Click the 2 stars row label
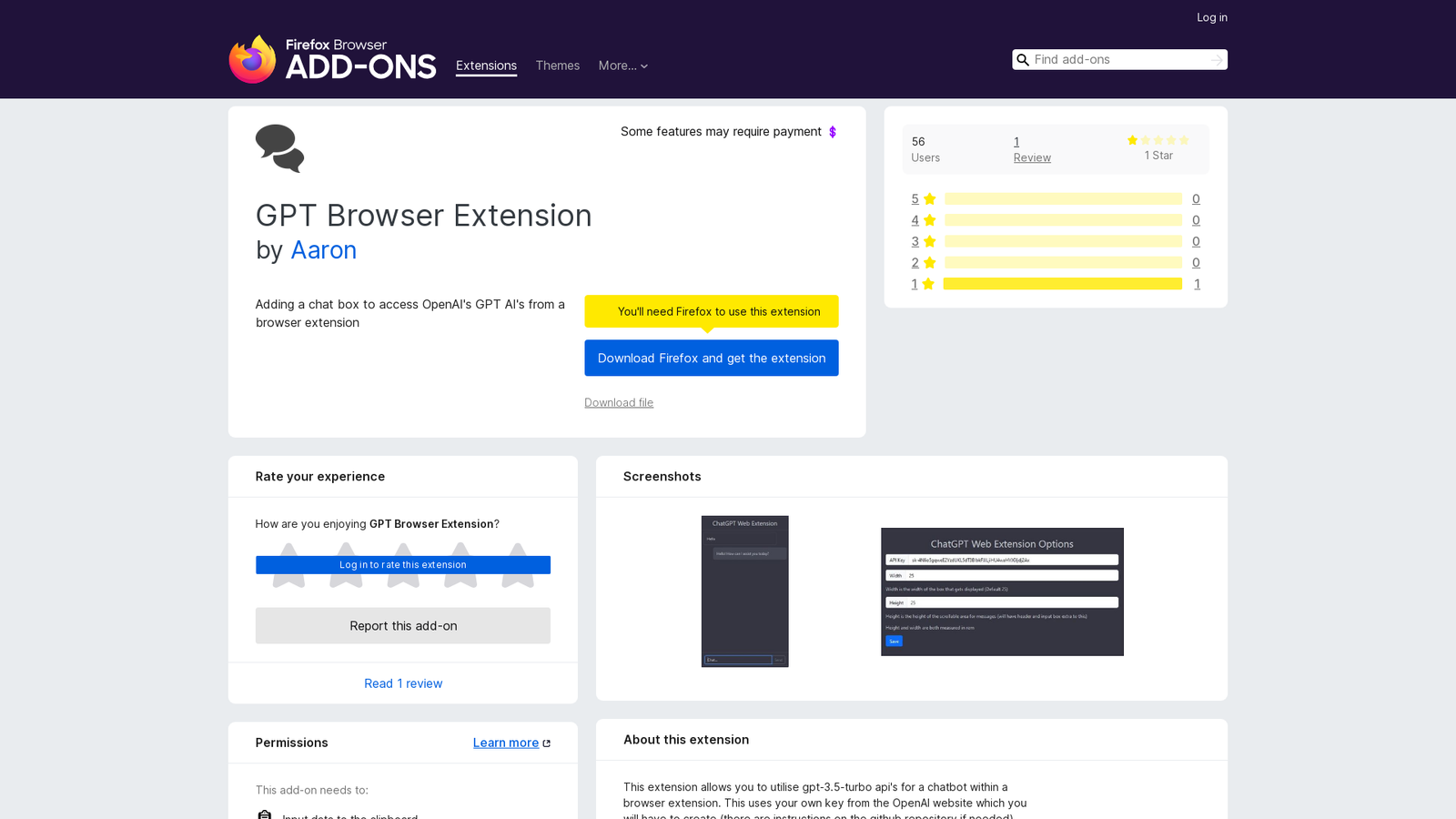This screenshot has width=1456, height=819. pyautogui.click(x=915, y=263)
